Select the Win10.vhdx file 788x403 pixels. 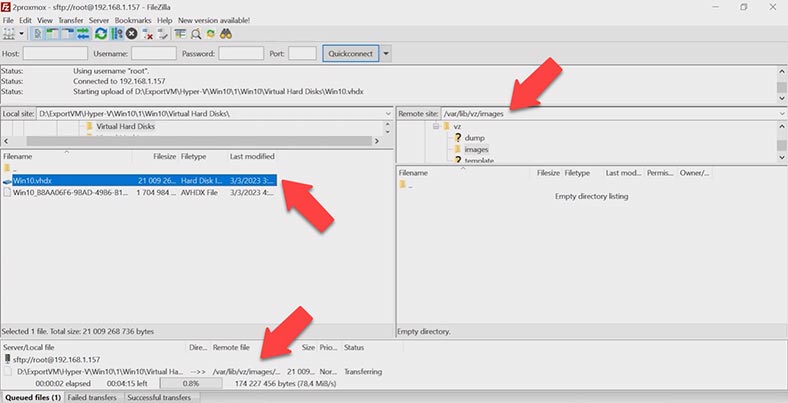pyautogui.click(x=139, y=180)
